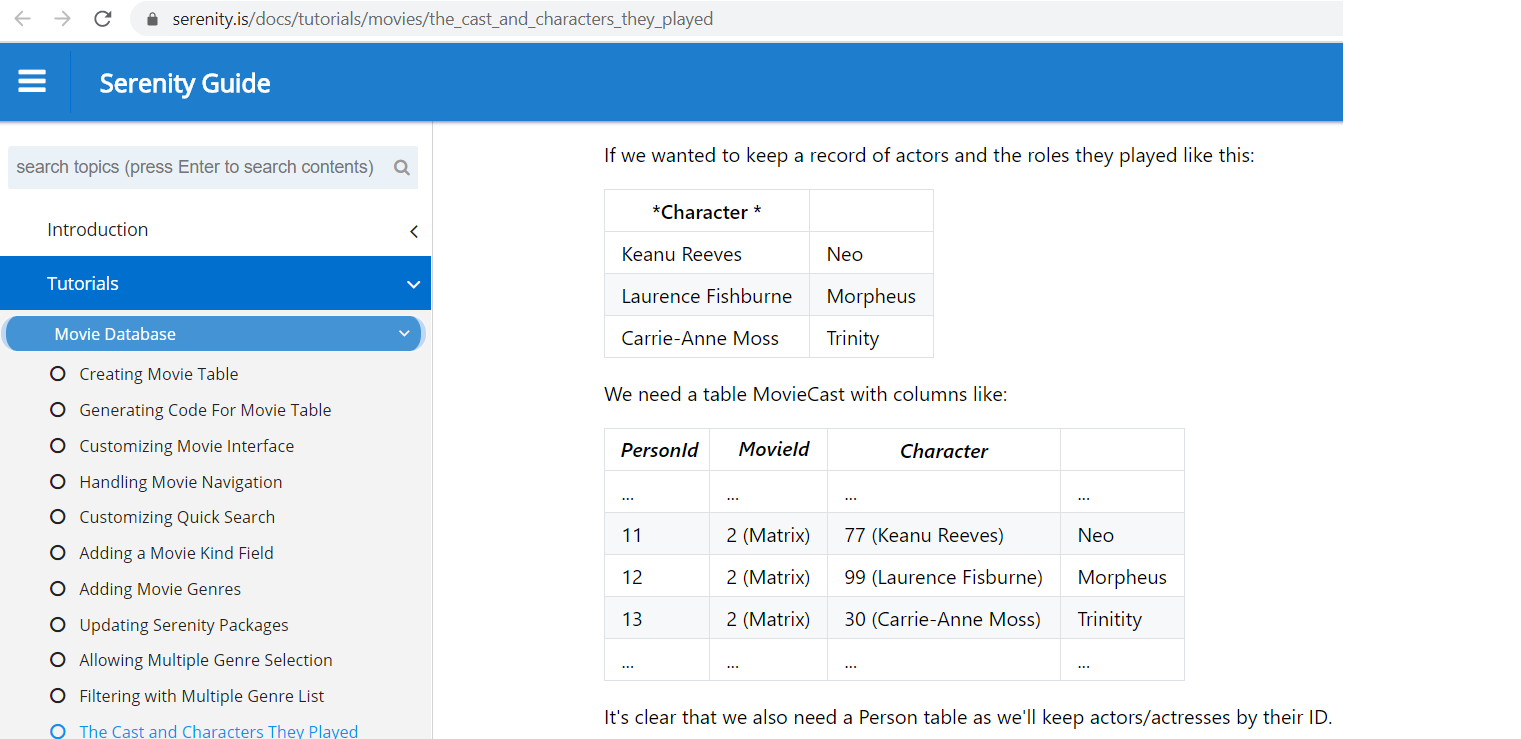Click the Serenity Guide title

tap(184, 83)
